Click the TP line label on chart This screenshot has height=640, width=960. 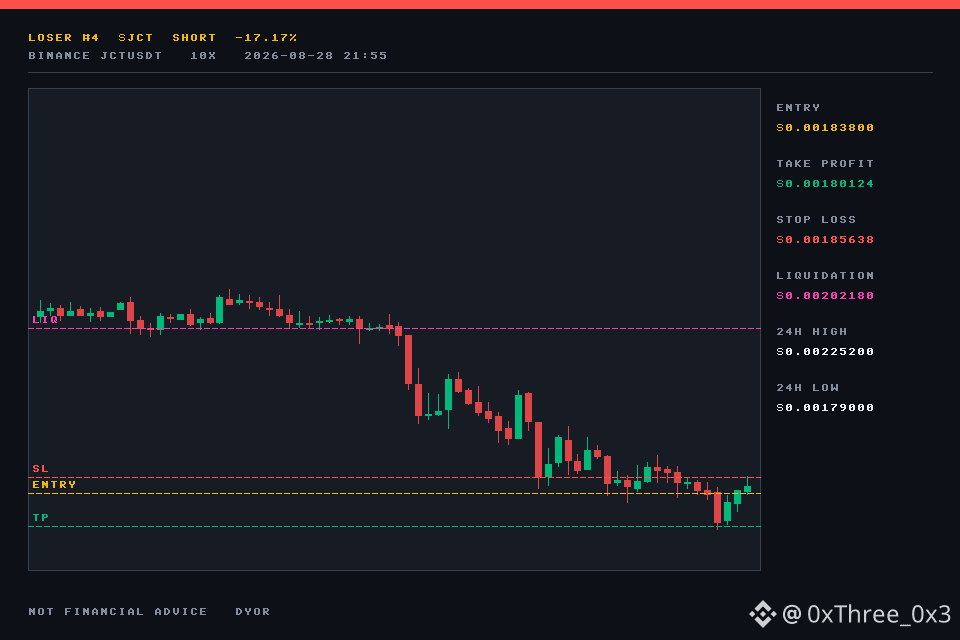click(40, 518)
